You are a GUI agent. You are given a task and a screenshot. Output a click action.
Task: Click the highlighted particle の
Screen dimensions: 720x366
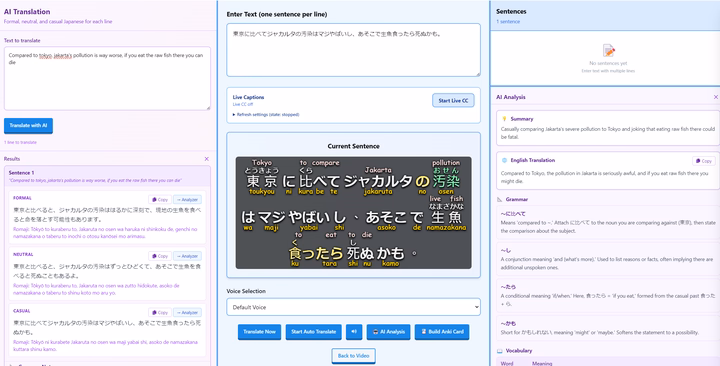point(422,181)
